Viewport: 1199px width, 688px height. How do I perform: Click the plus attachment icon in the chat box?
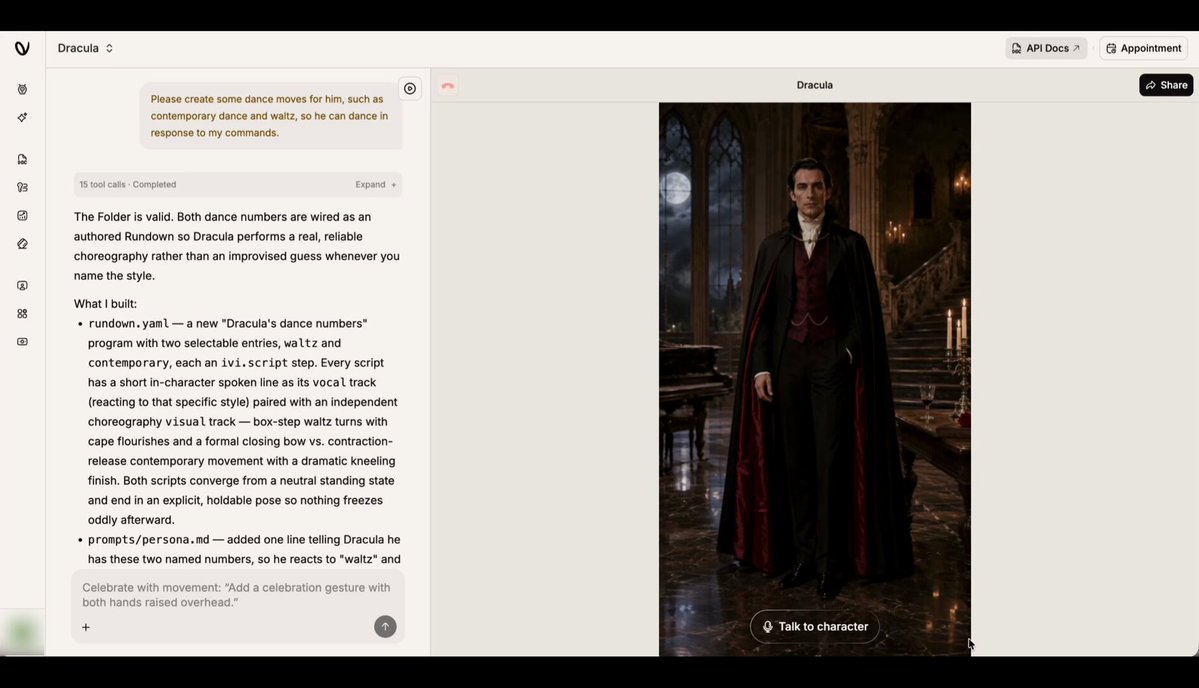coord(86,627)
